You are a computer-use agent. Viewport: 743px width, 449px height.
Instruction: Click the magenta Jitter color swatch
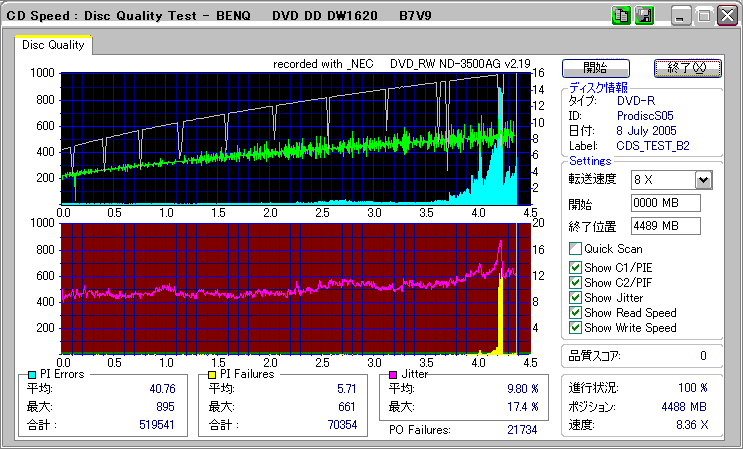[393, 374]
